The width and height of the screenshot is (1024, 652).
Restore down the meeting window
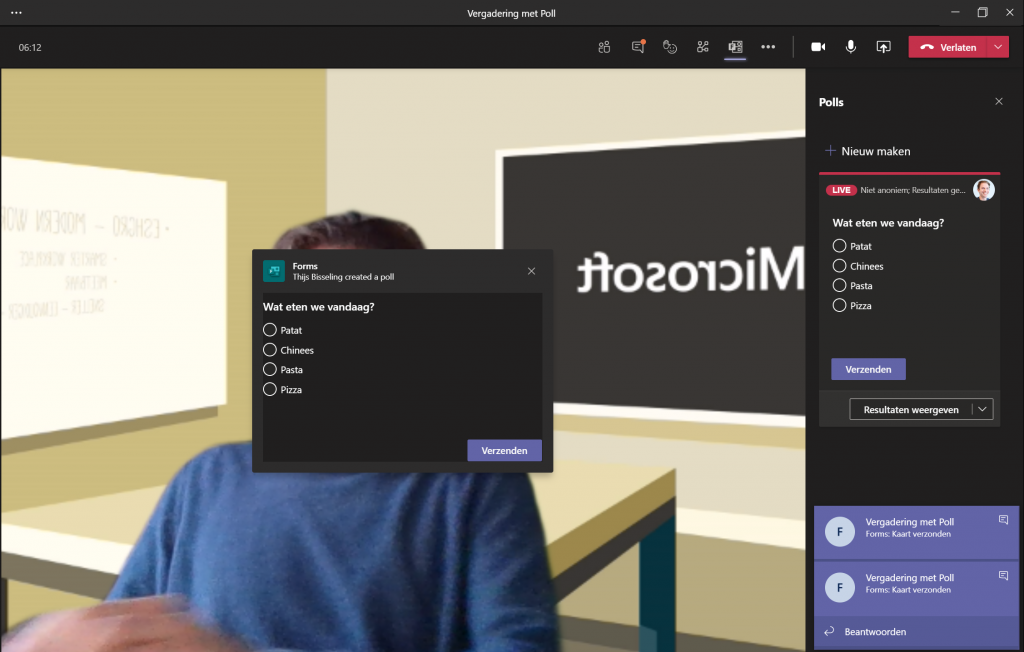click(x=982, y=12)
